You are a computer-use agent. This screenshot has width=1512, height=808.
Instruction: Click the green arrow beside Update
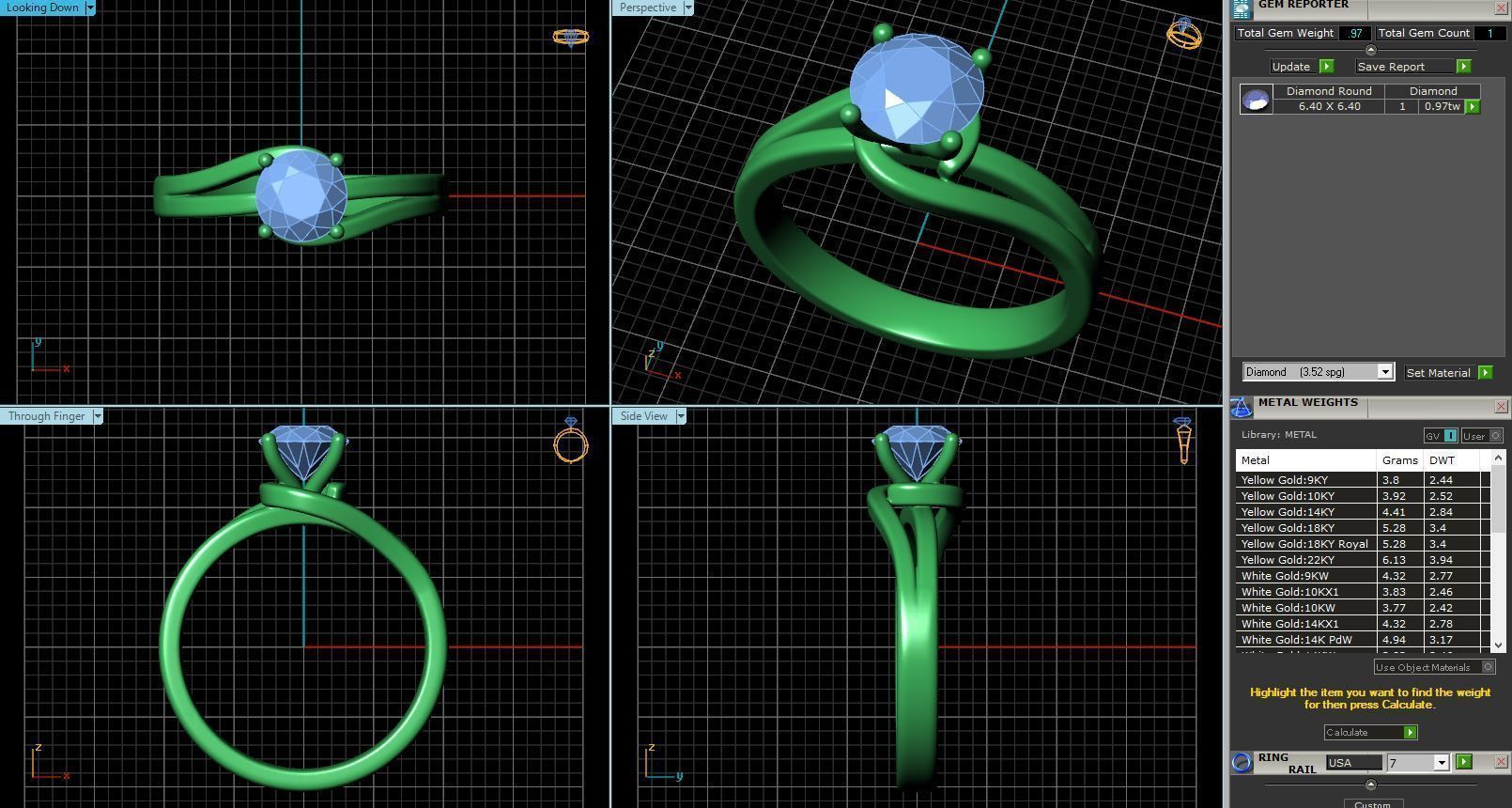click(x=1326, y=67)
